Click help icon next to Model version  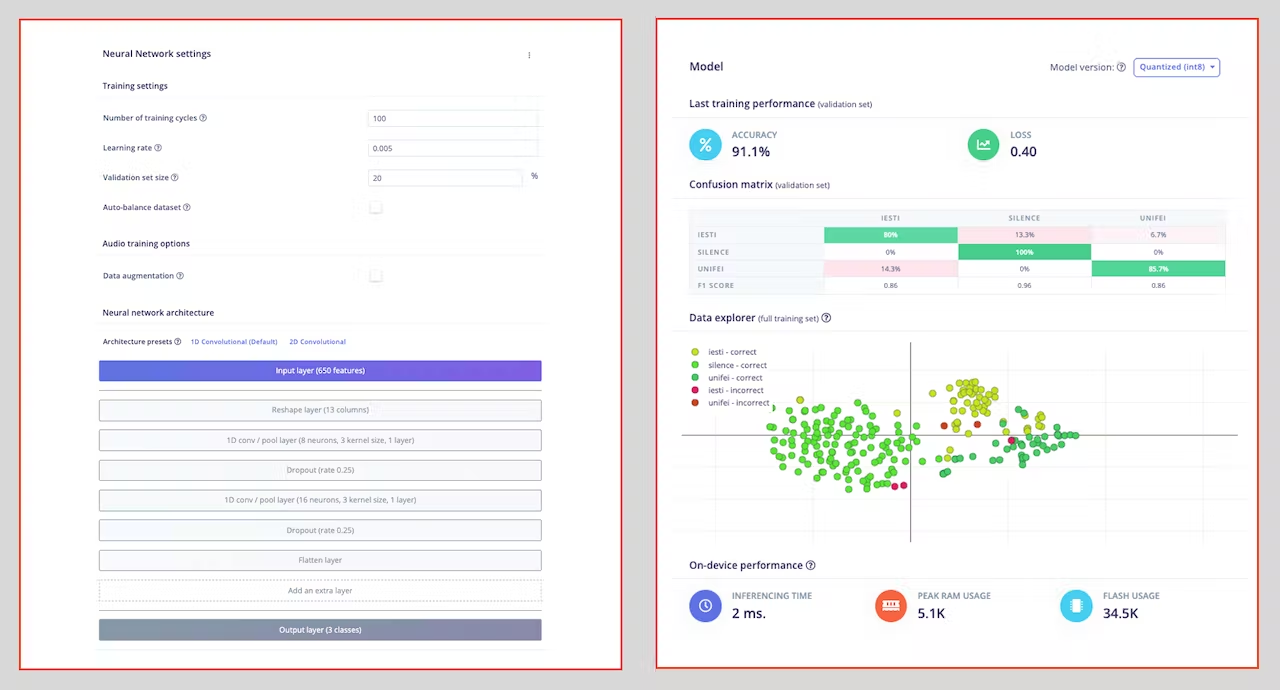(1121, 68)
